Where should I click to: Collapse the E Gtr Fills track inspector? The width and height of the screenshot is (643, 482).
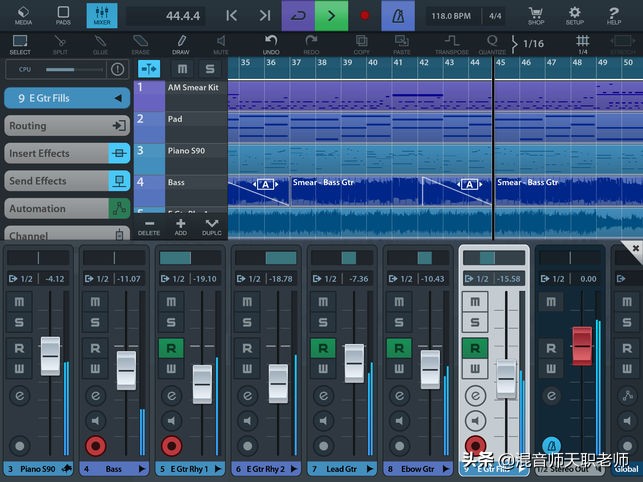[x=118, y=98]
